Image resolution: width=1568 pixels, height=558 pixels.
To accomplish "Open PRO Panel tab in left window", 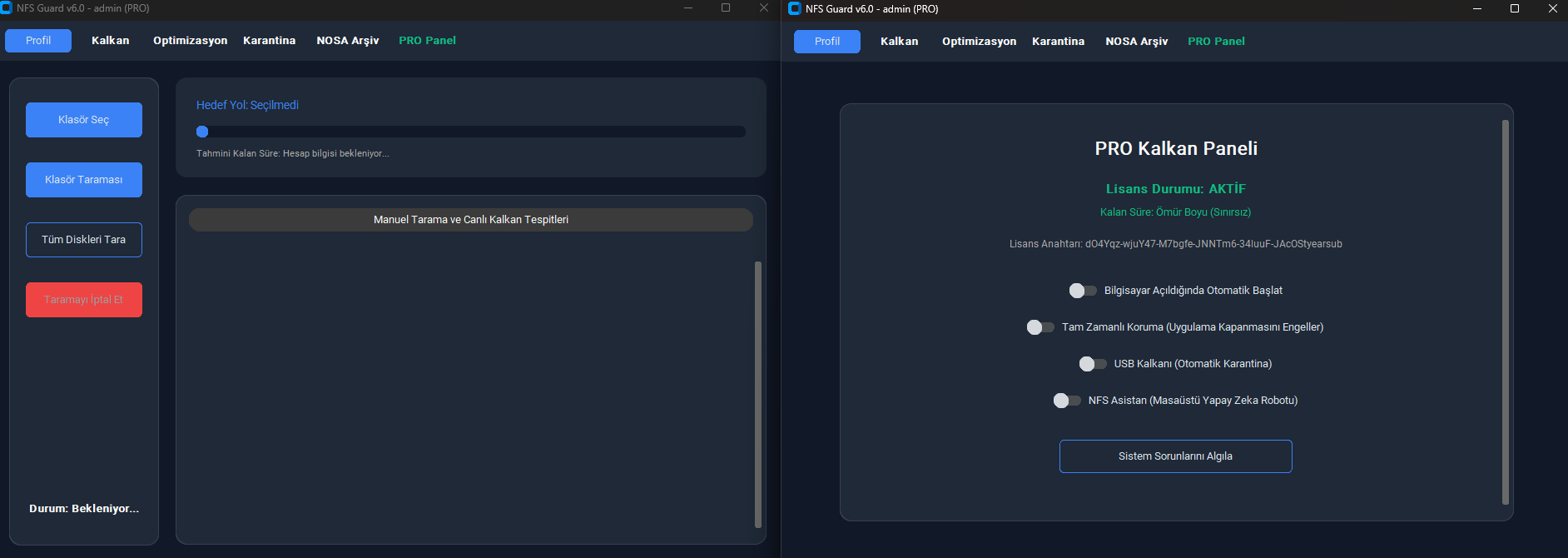I will click(427, 41).
